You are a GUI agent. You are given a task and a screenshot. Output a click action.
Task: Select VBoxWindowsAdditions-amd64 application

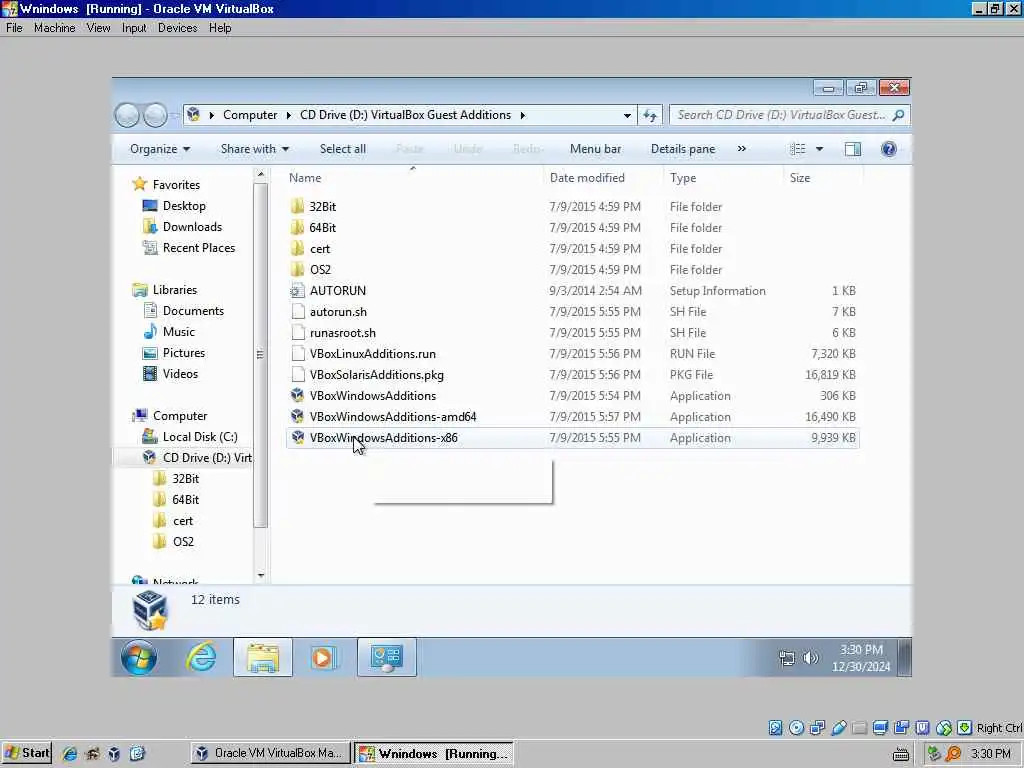pyautogui.click(x=572, y=417)
